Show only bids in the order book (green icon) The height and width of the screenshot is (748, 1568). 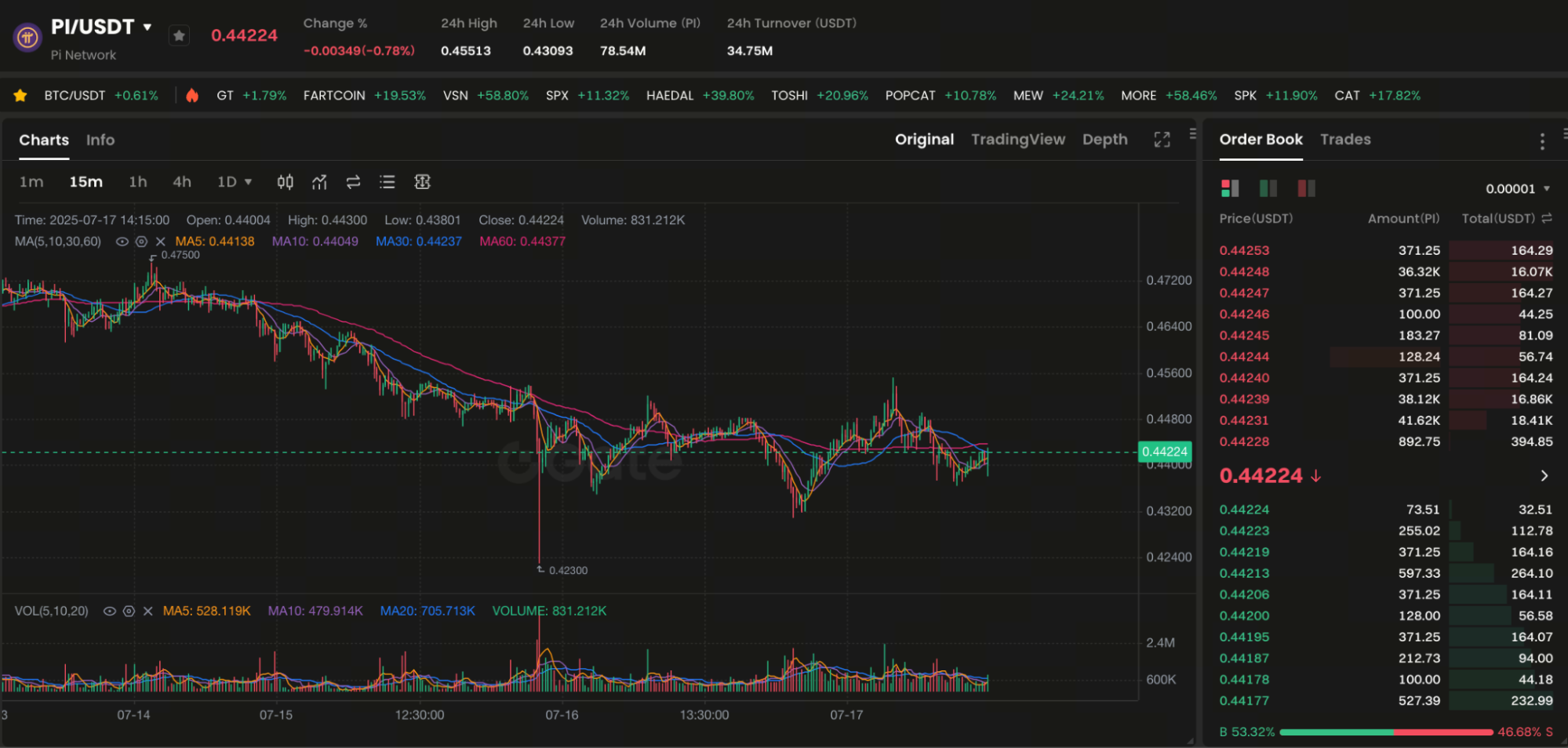(1268, 188)
